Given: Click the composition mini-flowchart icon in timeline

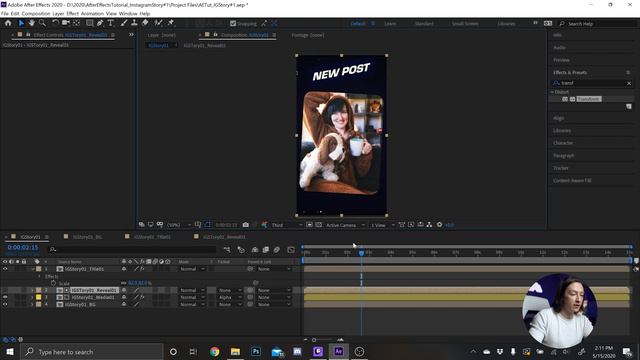Looking at the screenshot, I should pos(227,249).
